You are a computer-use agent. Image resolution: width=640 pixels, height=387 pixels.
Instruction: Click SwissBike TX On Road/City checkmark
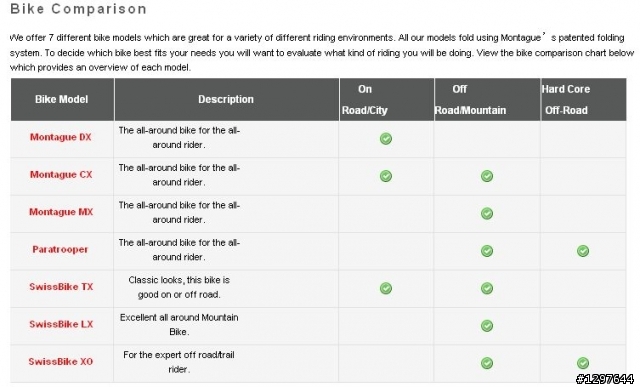(x=386, y=288)
